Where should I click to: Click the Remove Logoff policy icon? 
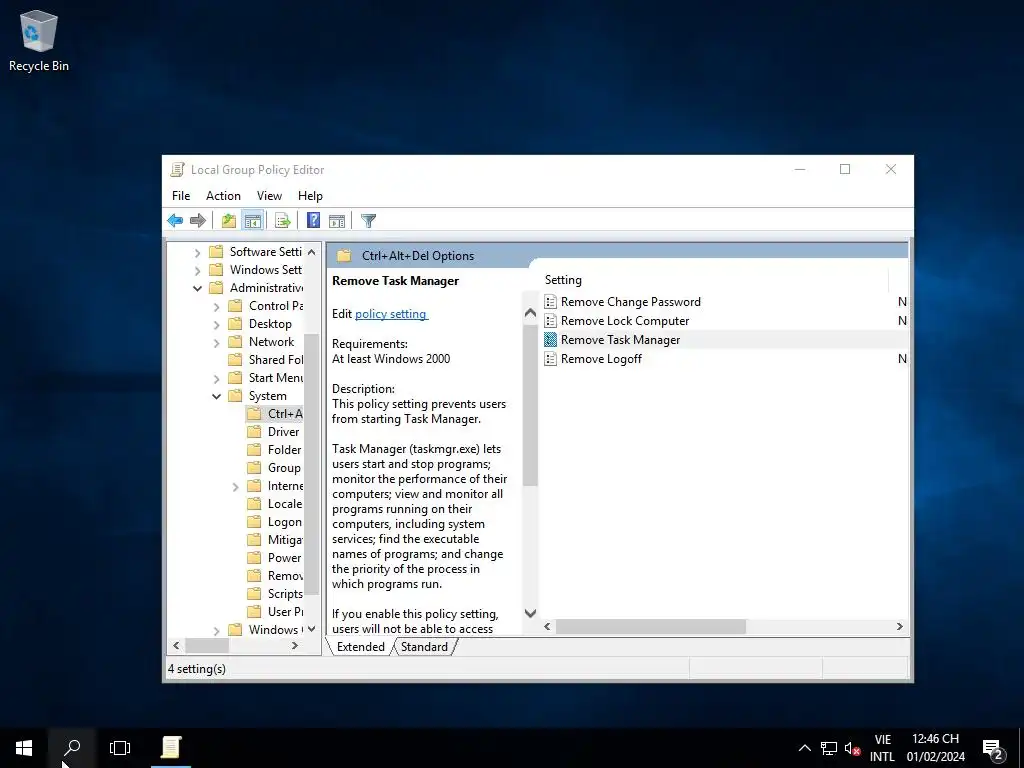551,359
